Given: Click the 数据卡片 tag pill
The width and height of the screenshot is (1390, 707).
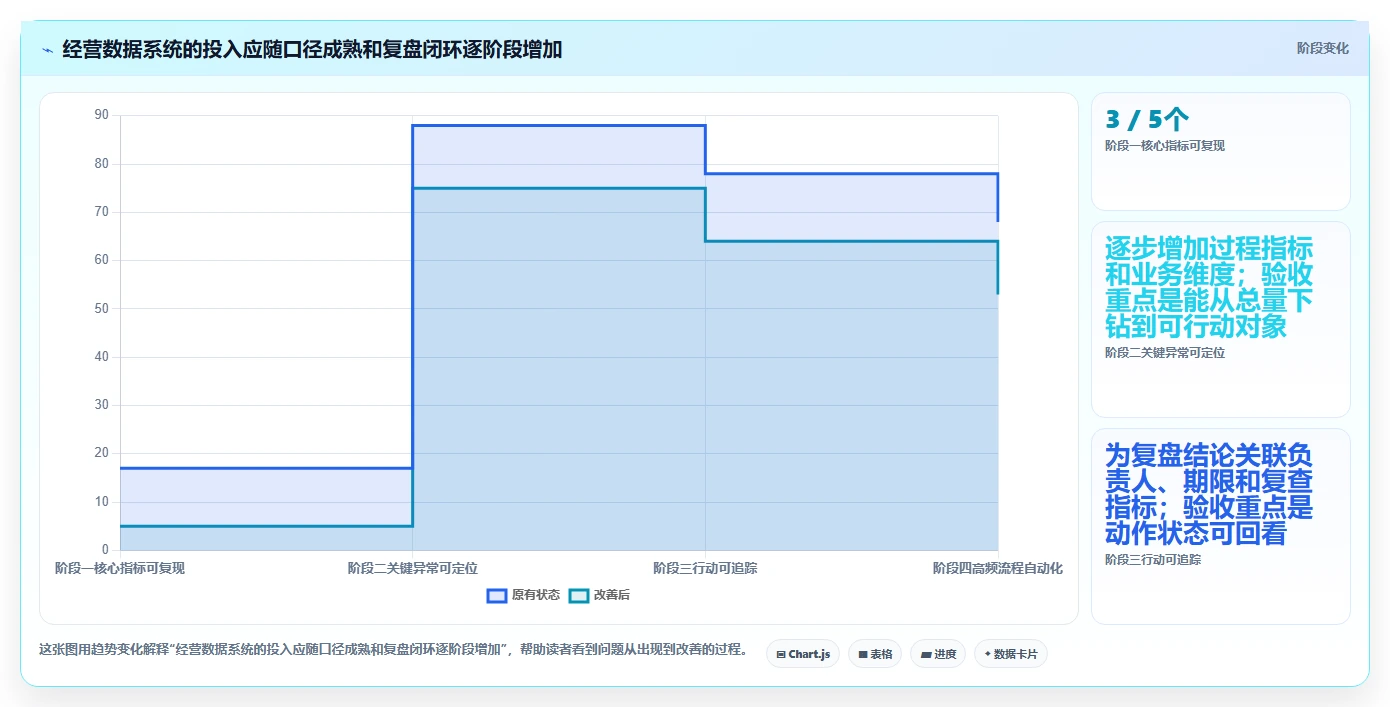Looking at the screenshot, I should (x=1011, y=654).
